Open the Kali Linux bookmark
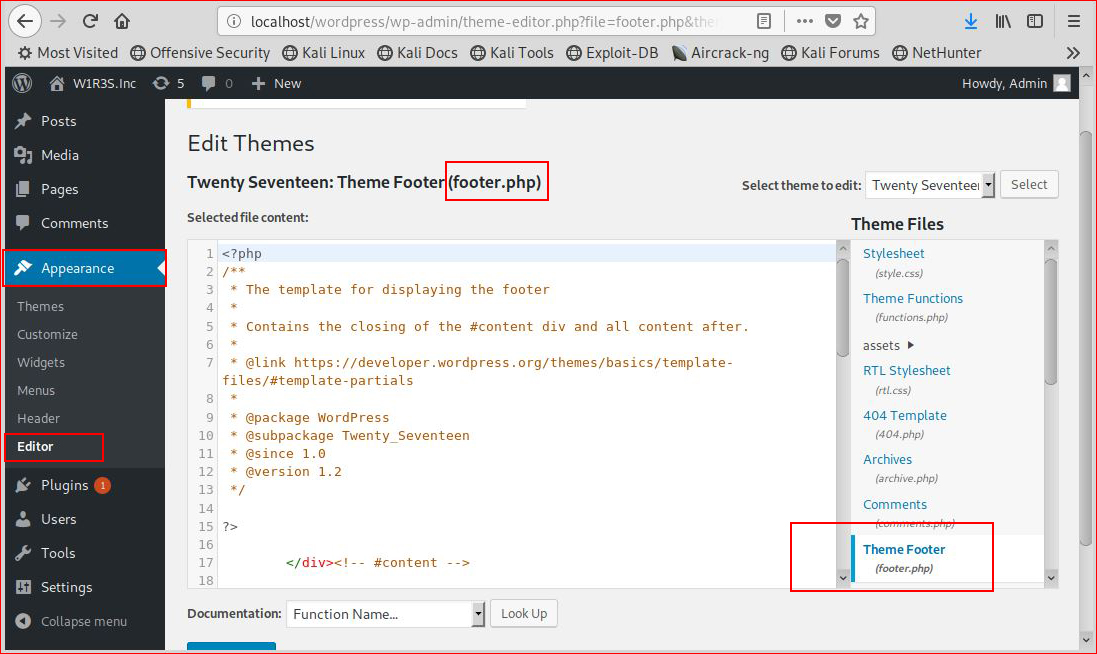Screen dimensions: 1097x654 coord(324,53)
